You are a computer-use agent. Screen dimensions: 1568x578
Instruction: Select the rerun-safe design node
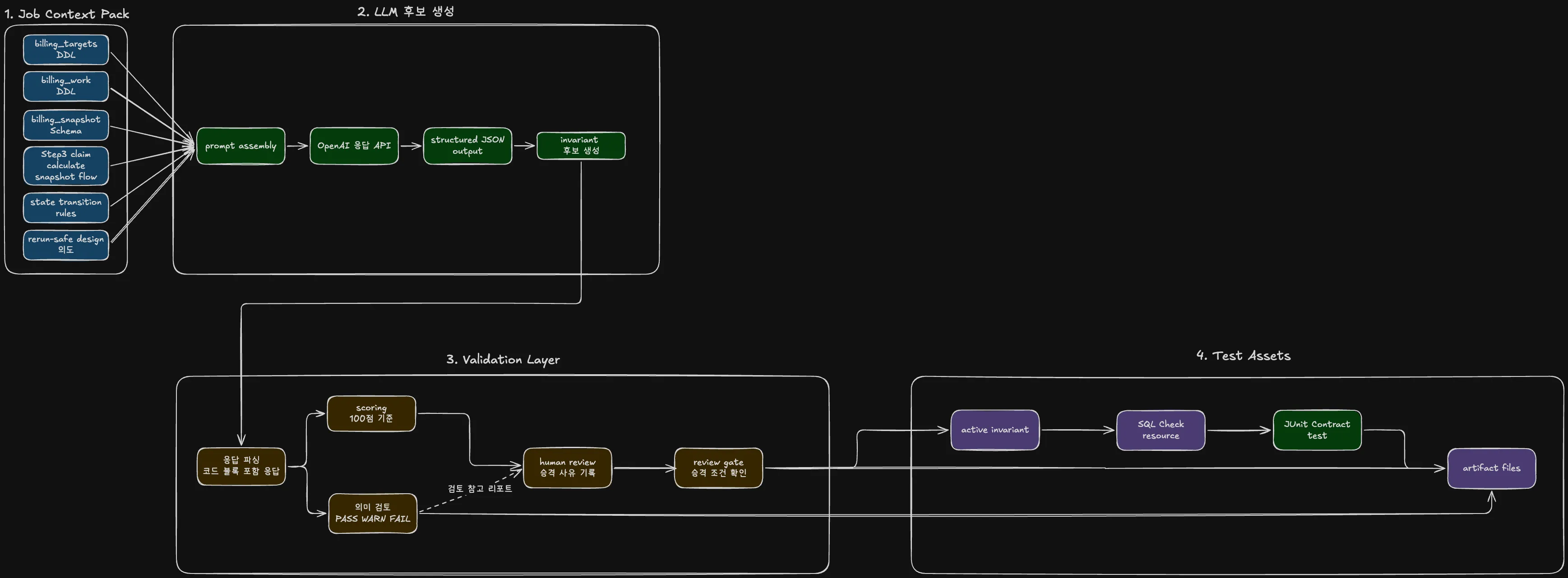click(66, 244)
